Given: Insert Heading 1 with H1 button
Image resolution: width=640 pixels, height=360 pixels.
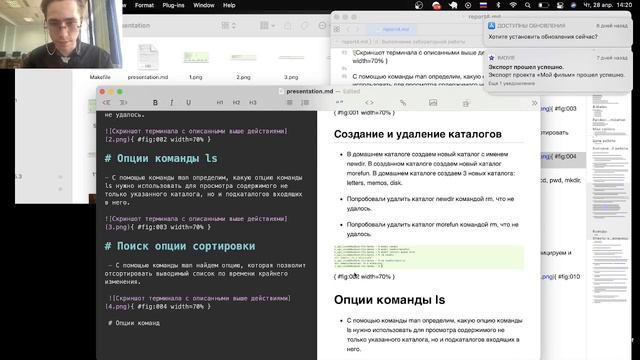Looking at the screenshot, I should [x=220, y=103].
